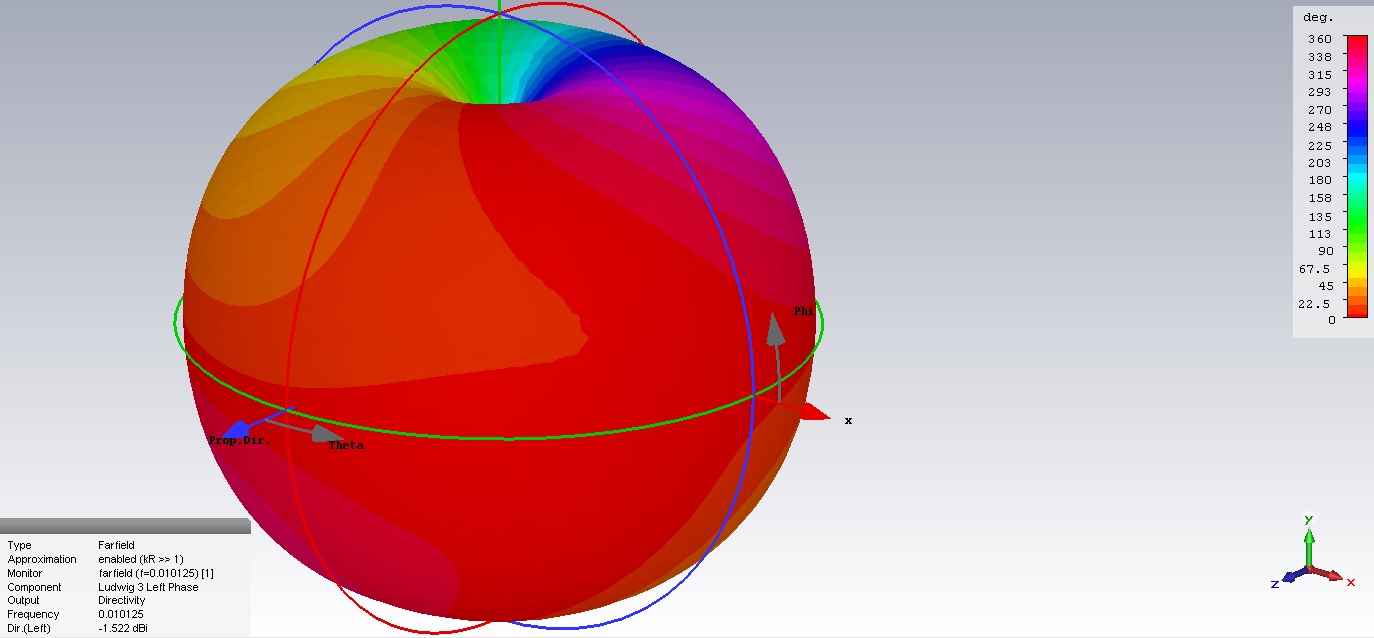Click the yellow band of the legend color bar

[1356, 268]
